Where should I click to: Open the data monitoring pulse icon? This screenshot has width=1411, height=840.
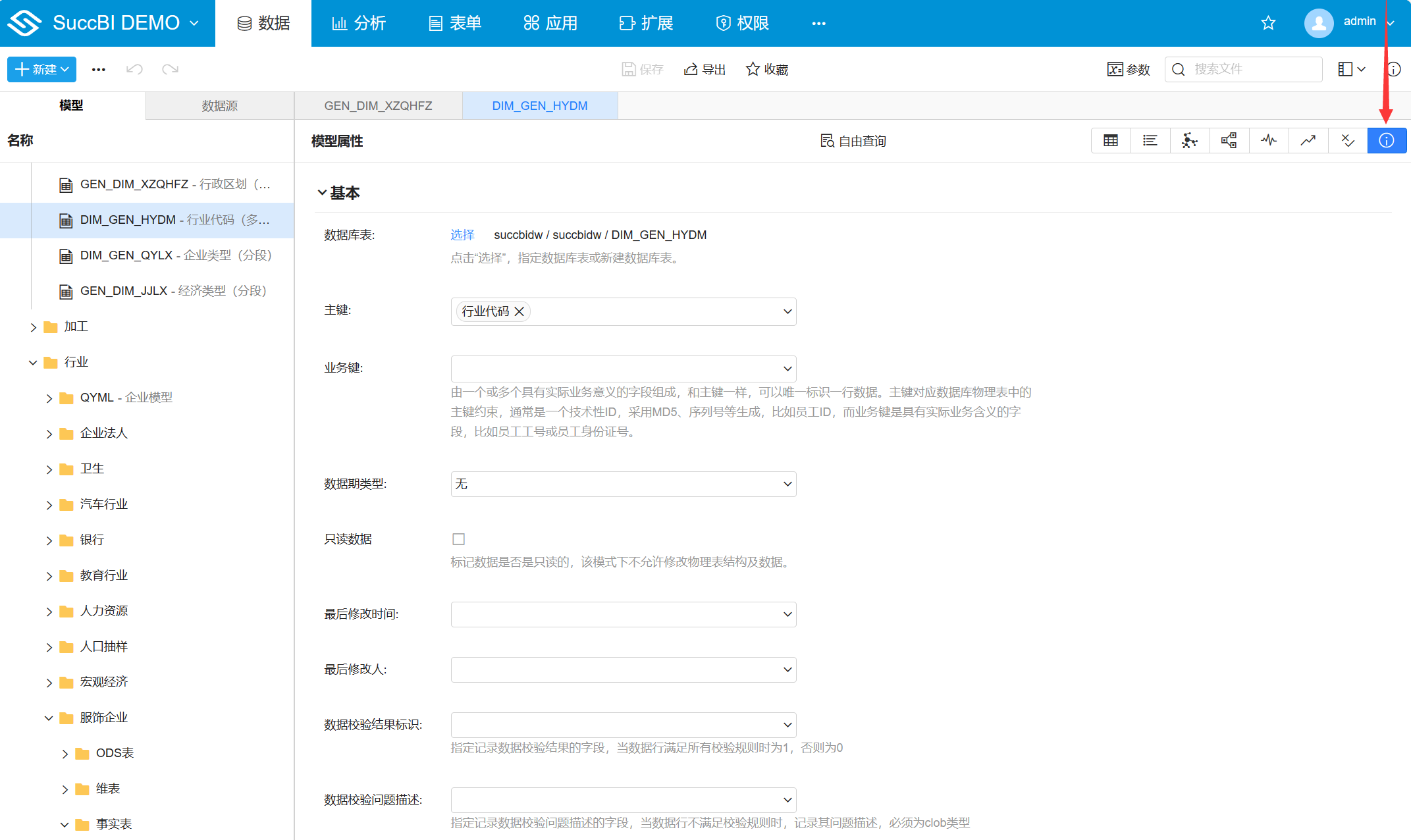1268,140
